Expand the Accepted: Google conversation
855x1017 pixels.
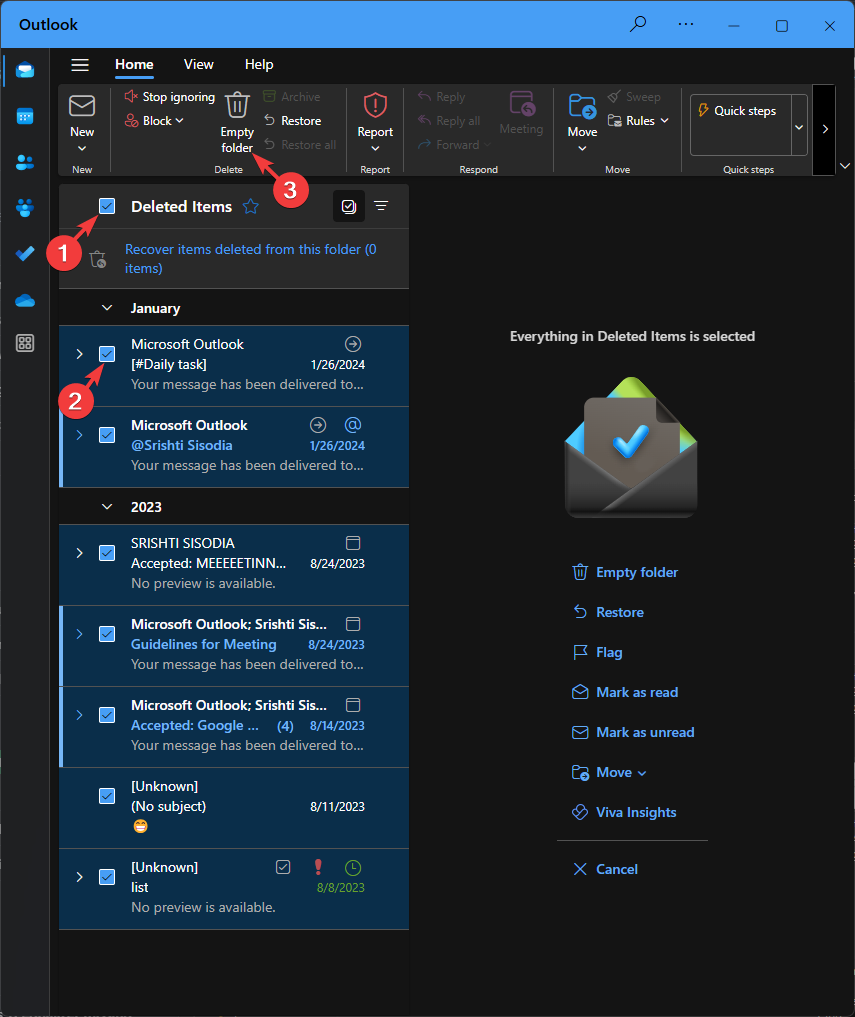(x=79, y=715)
